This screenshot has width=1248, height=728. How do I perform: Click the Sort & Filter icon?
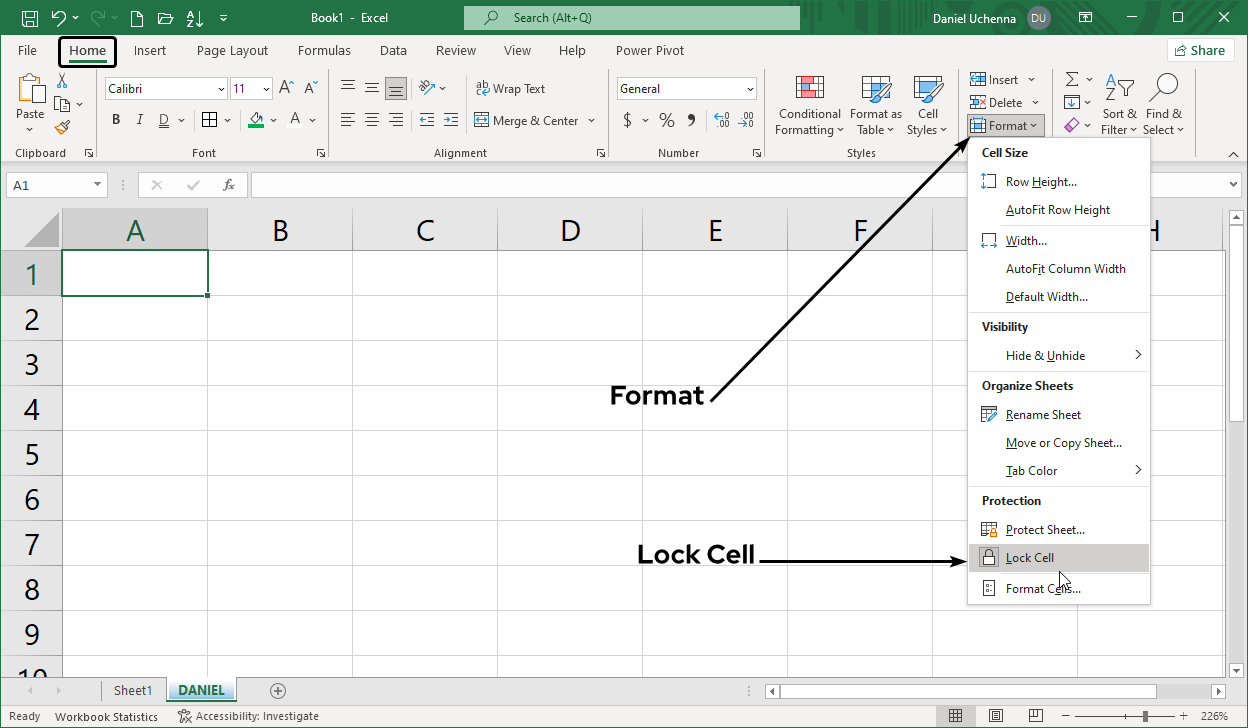1119,105
